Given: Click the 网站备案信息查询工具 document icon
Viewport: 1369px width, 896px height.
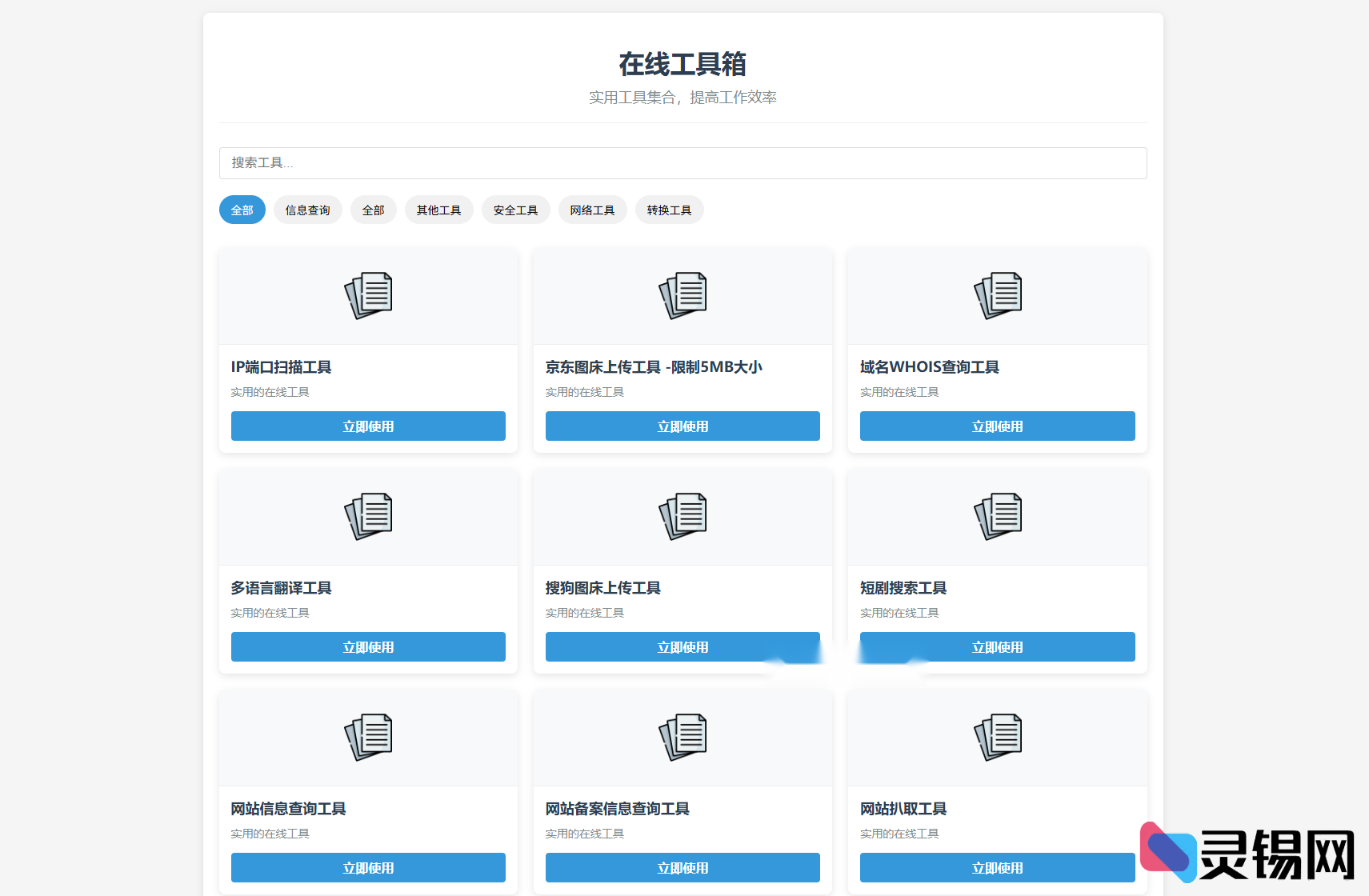Looking at the screenshot, I should click(x=682, y=736).
